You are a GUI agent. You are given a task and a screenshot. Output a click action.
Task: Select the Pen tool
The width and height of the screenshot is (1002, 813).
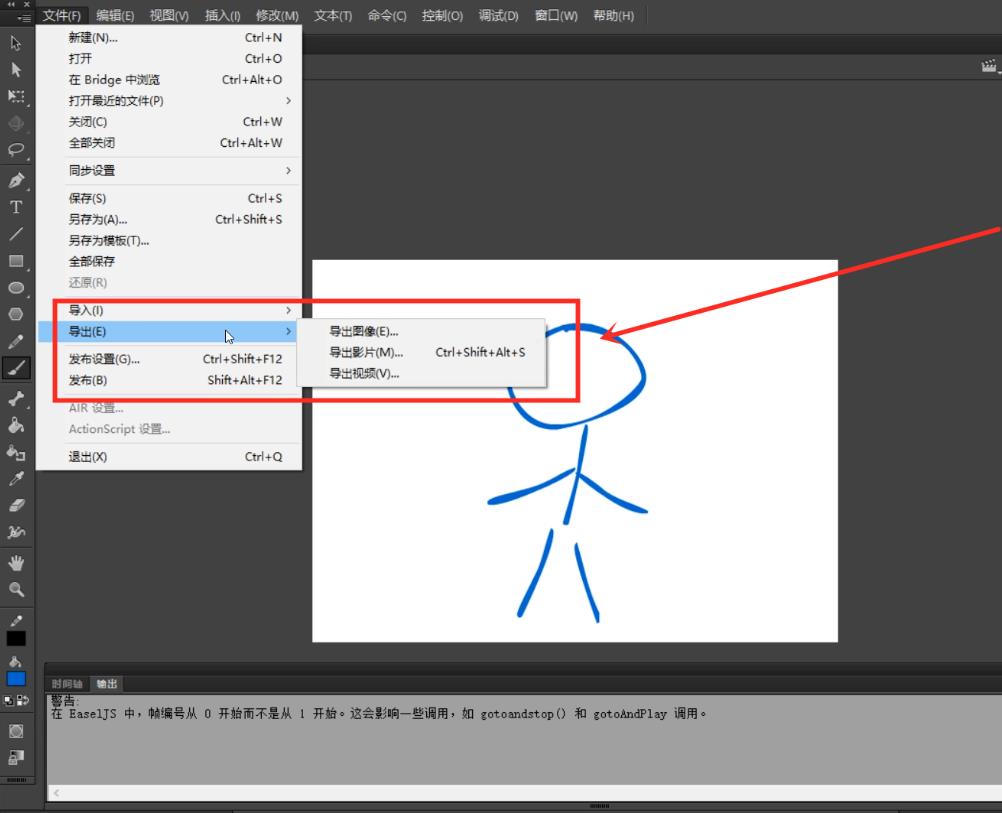[16, 181]
